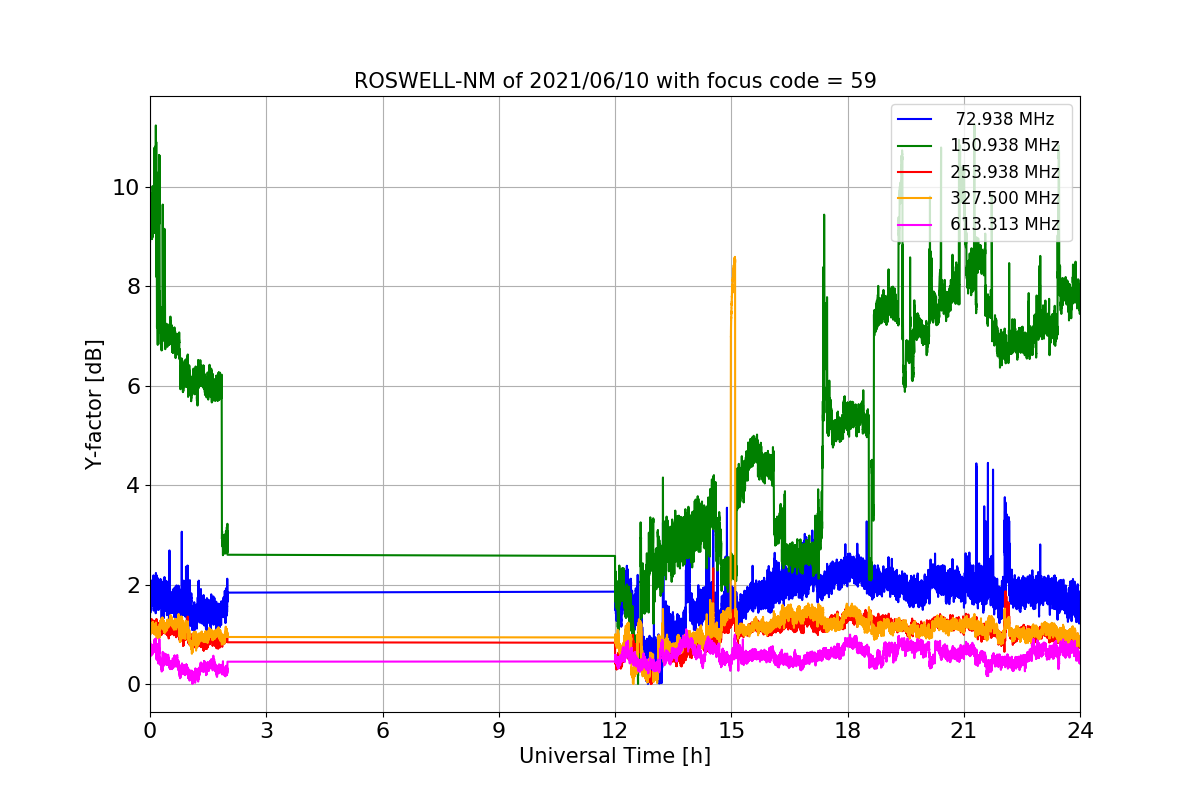Image resolution: width=1200 pixels, height=800 pixels.
Task: Click the x-axis tick label 12
Action: point(615,731)
